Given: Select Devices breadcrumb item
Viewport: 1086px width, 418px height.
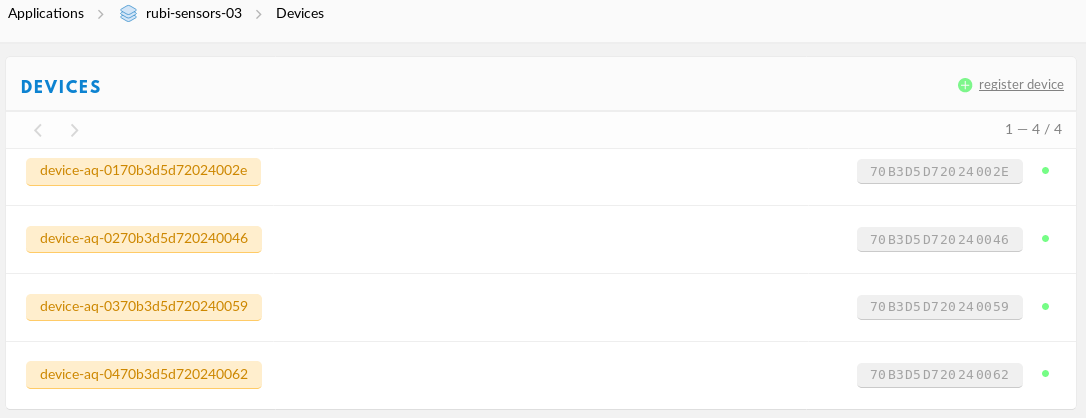Looking at the screenshot, I should [300, 13].
